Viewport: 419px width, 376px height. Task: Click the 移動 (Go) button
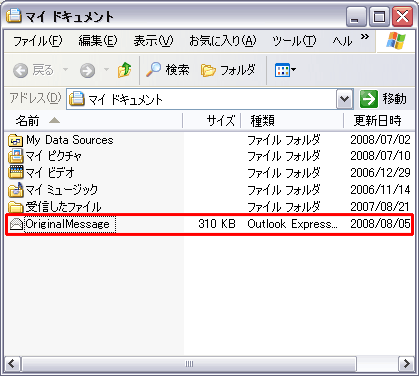(383, 99)
